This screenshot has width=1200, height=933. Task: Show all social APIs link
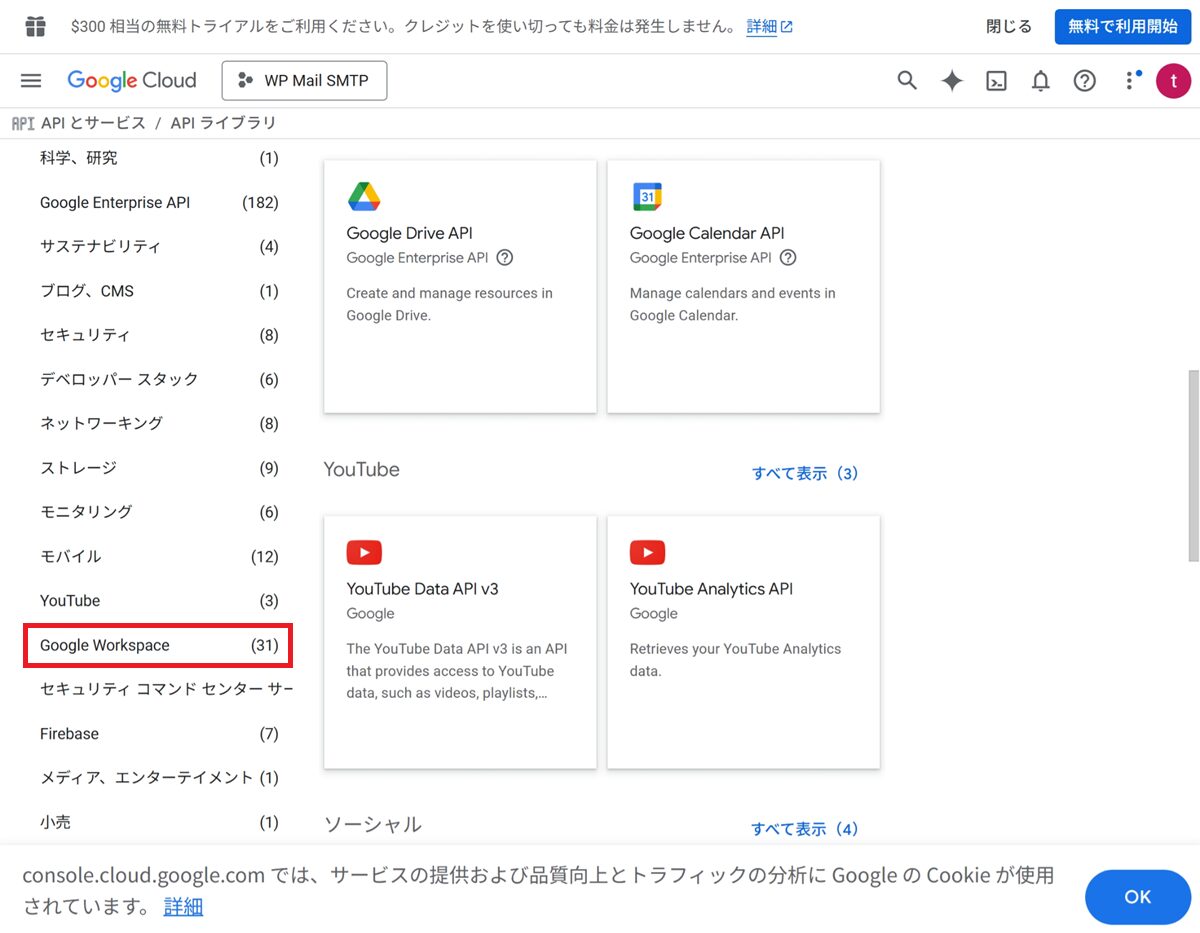(805, 829)
